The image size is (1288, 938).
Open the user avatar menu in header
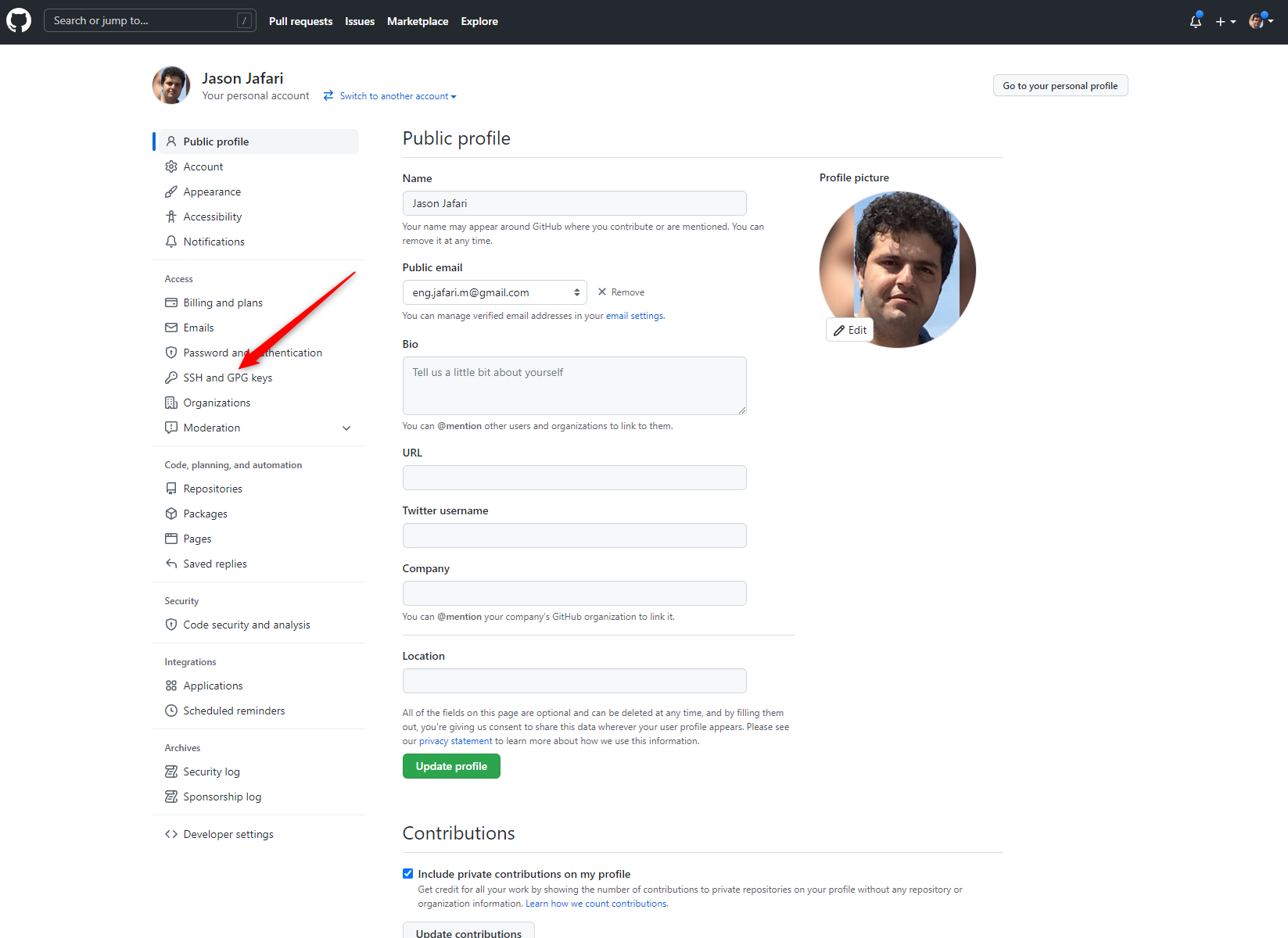pos(1261,21)
